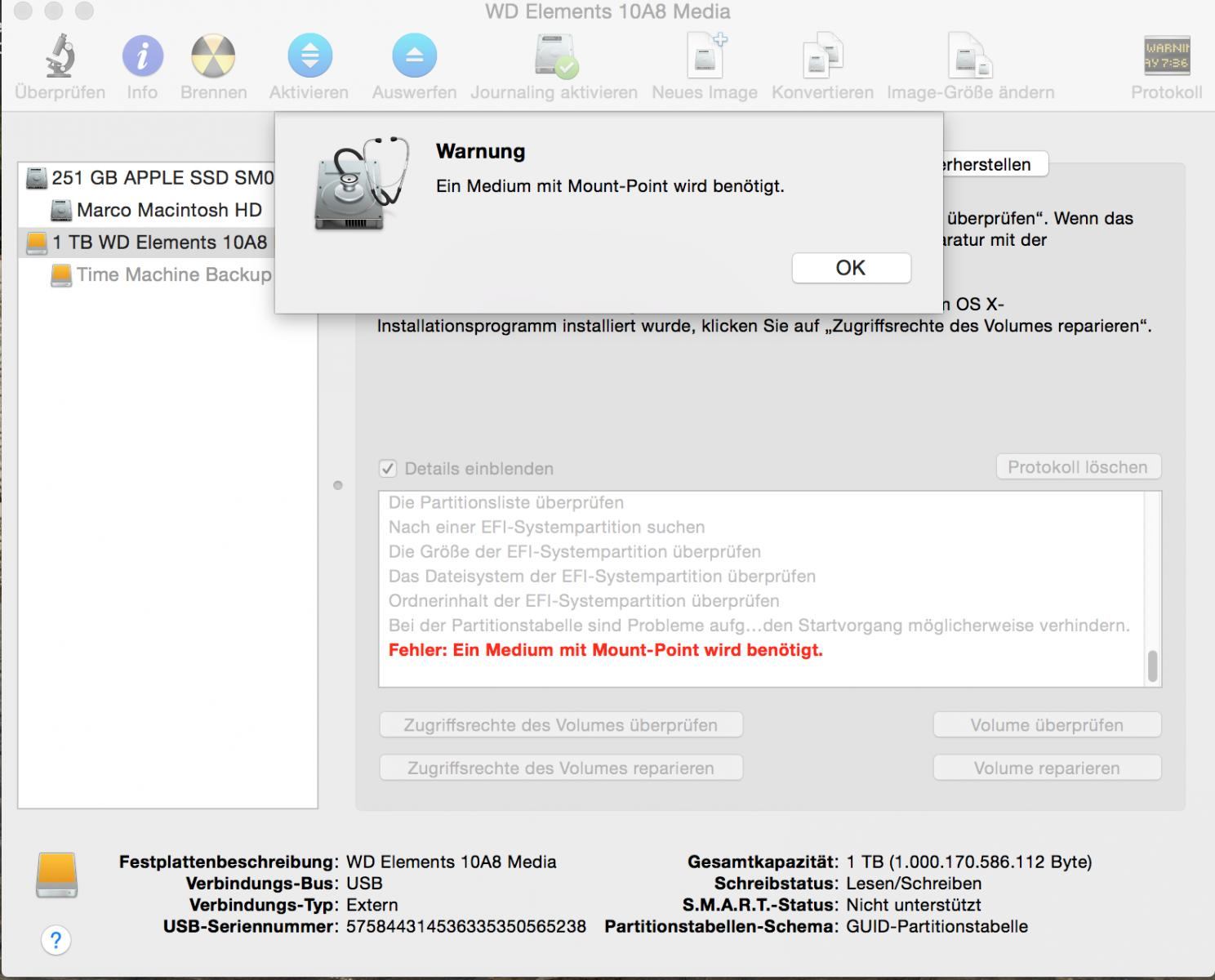The width and height of the screenshot is (1215, 980).
Task: Select 1 TB WD Elements 10A8 disk
Action: click(147, 243)
